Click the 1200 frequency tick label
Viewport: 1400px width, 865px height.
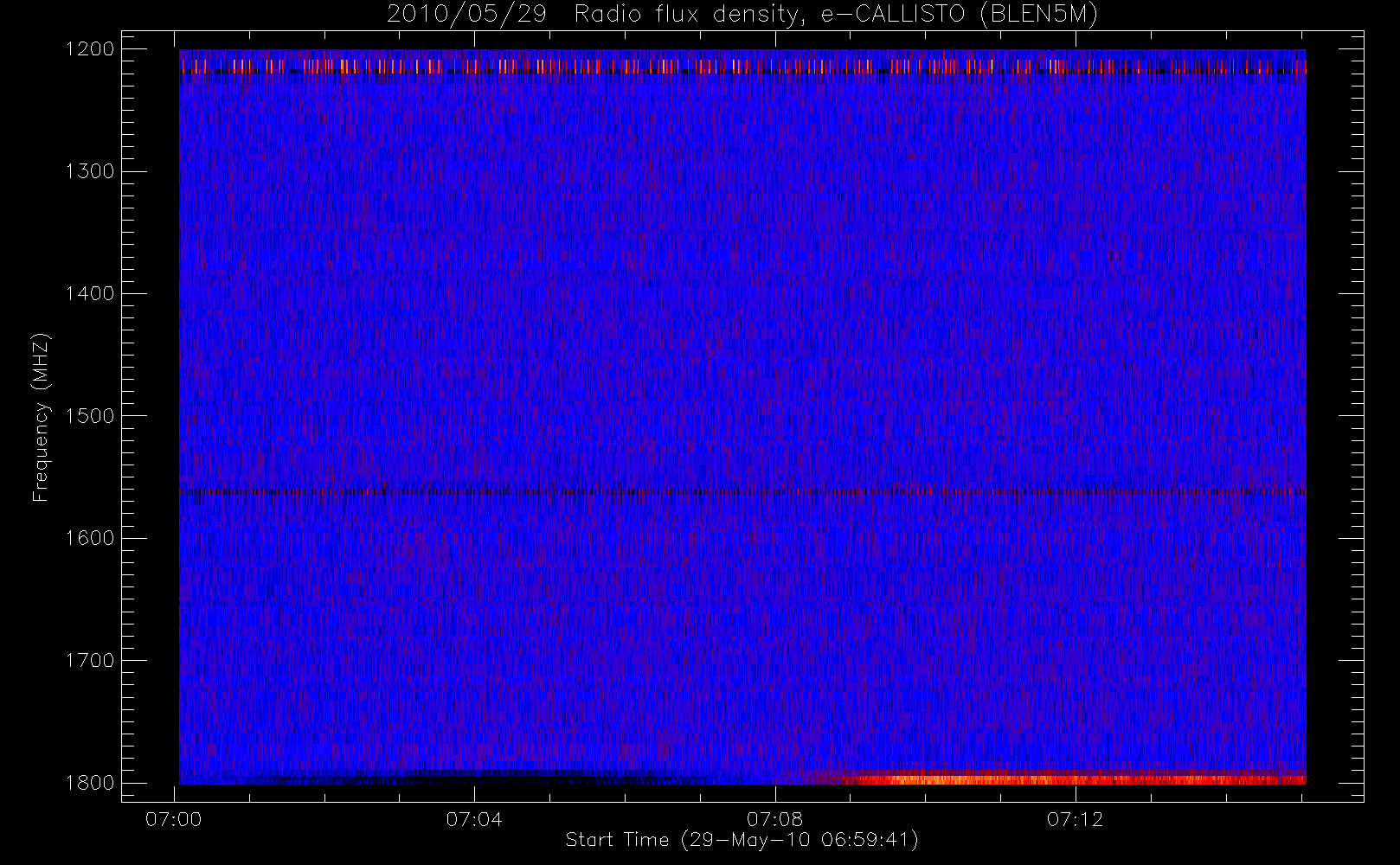[90, 49]
